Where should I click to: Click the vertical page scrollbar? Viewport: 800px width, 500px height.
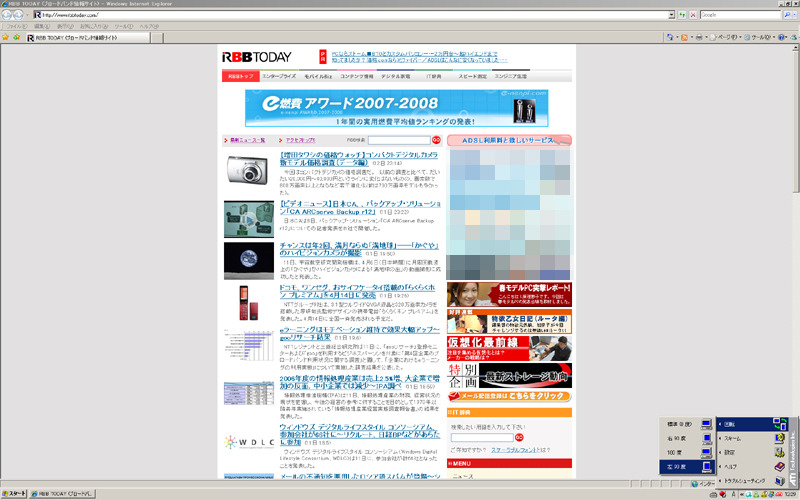click(795, 250)
